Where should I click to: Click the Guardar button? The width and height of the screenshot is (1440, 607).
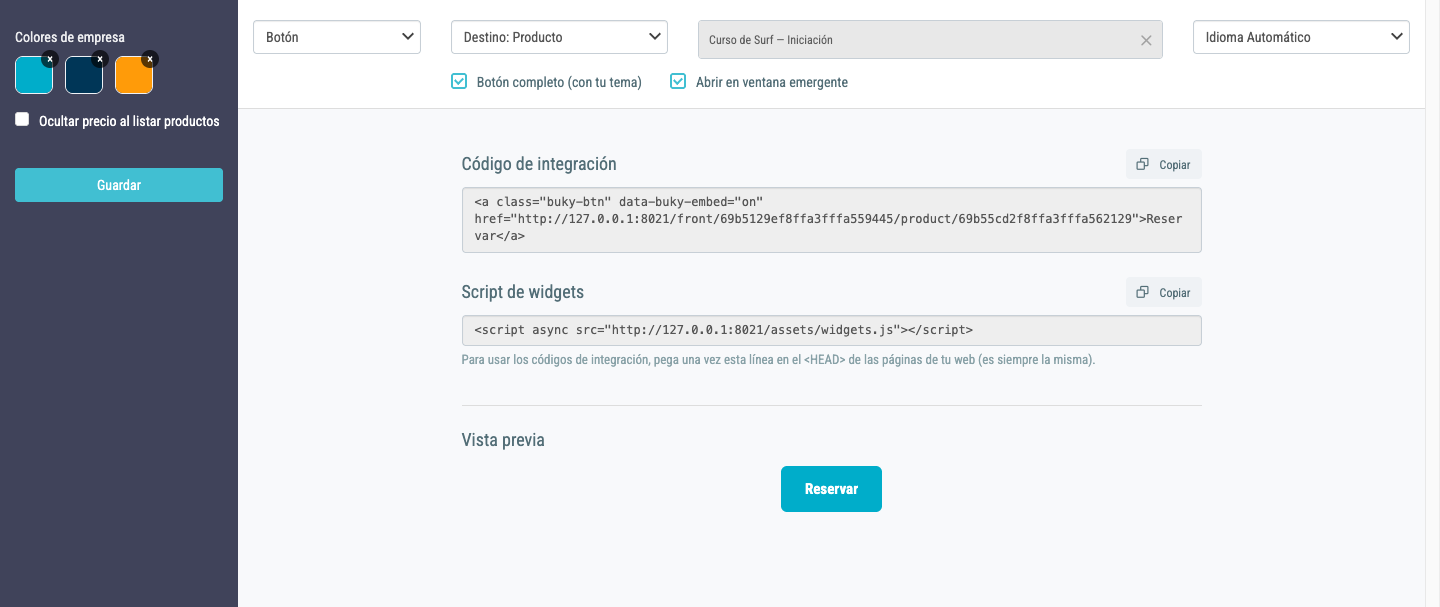pyautogui.click(x=119, y=185)
